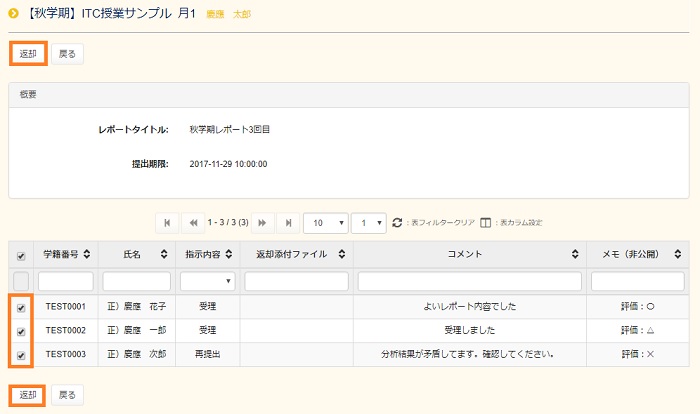Go to the next page of results
This screenshot has width=700, height=414.
[x=263, y=222]
